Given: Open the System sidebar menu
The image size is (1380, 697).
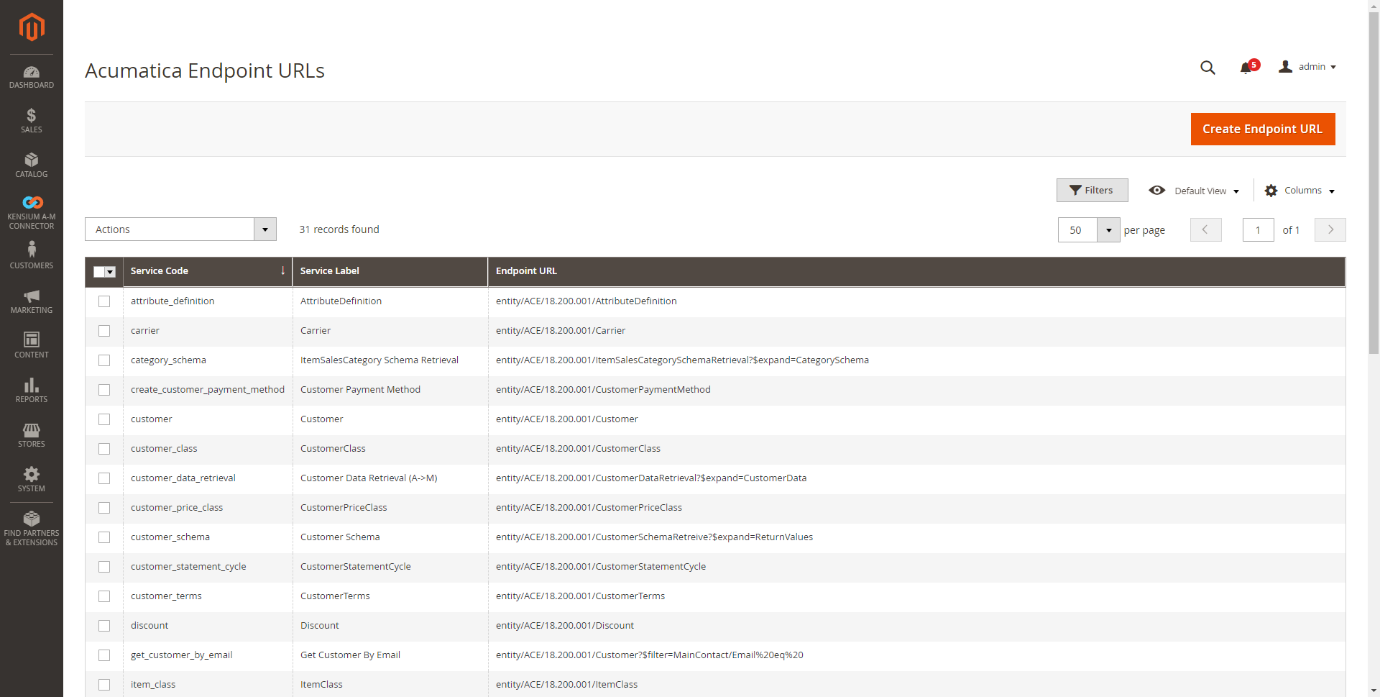Looking at the screenshot, I should 31,479.
